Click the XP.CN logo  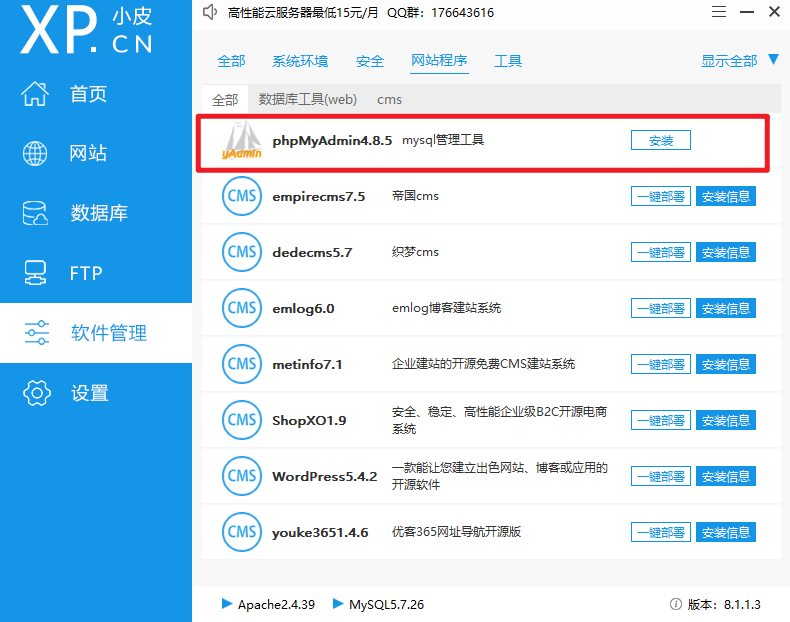[x=87, y=29]
